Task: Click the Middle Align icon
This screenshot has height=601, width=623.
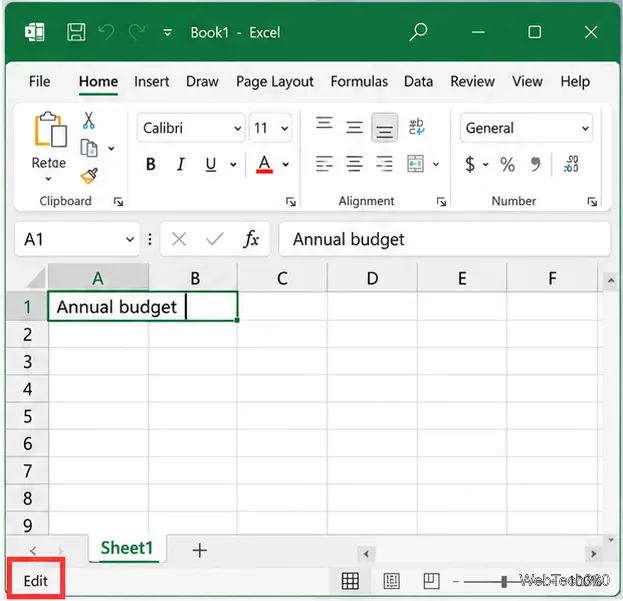Action: [x=354, y=128]
